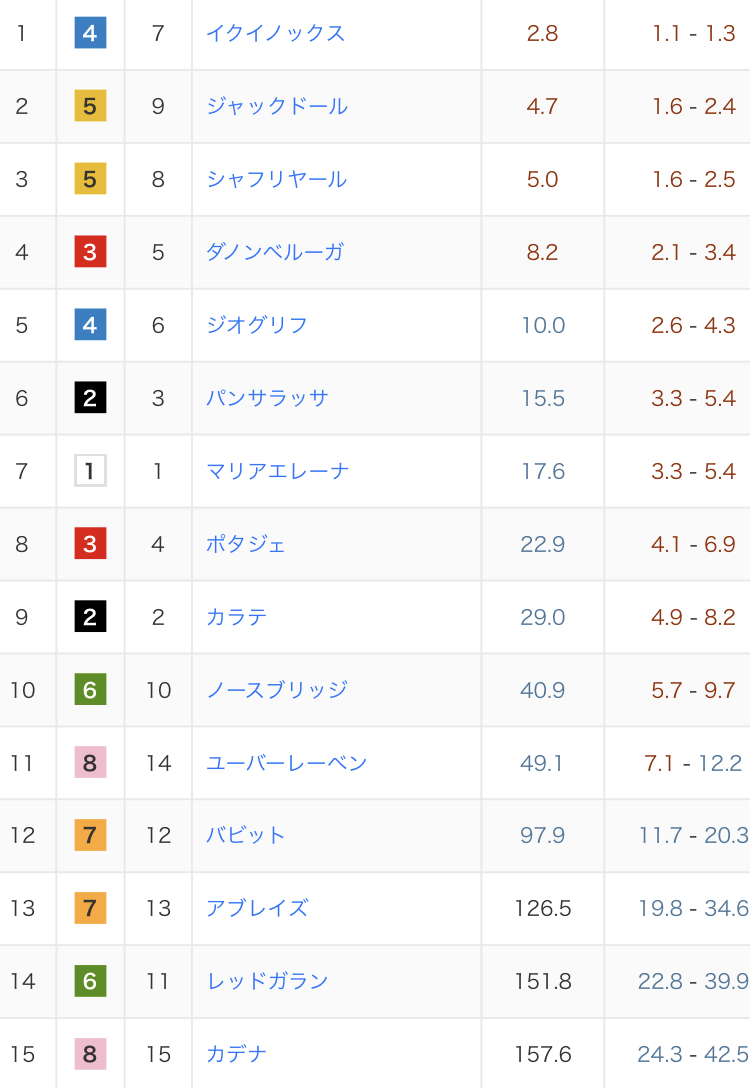Open the パンサラッサ horse link
The image size is (750, 1088).
pos(267,398)
